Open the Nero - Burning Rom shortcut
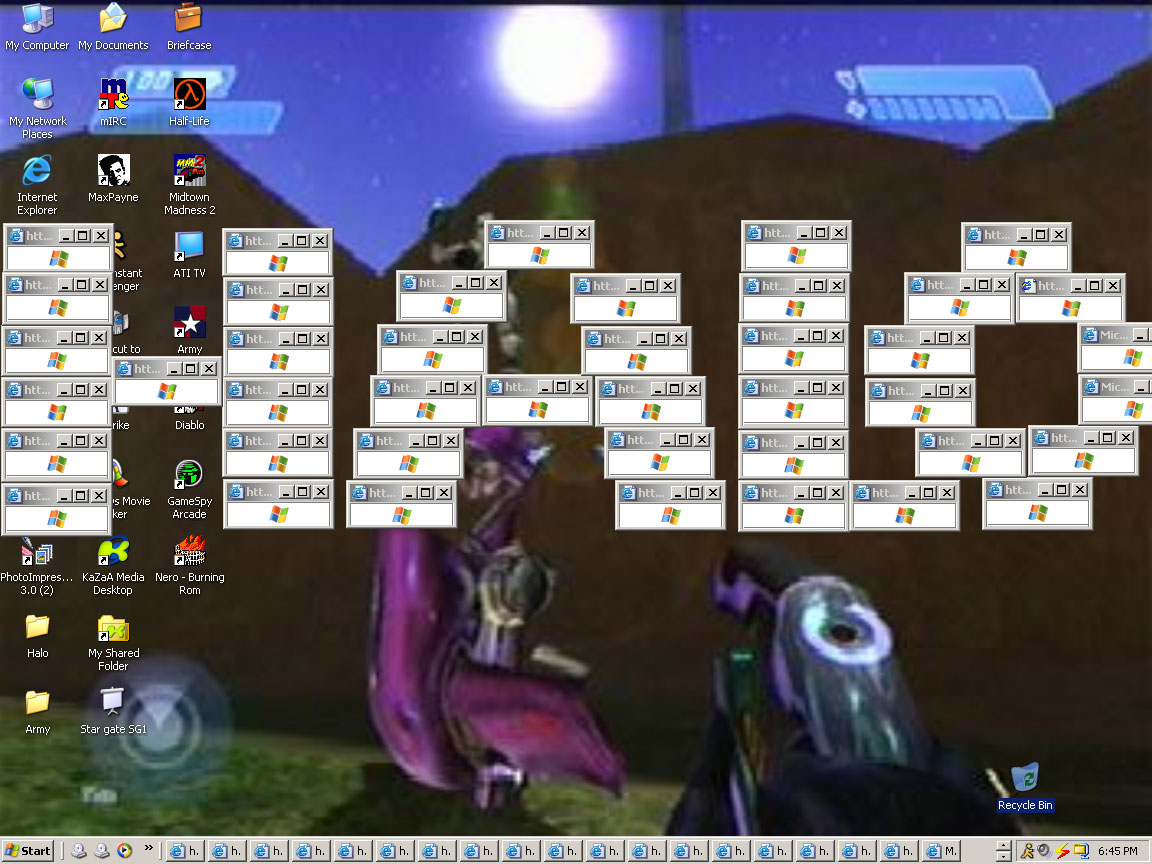This screenshot has width=1152, height=864. click(190, 564)
